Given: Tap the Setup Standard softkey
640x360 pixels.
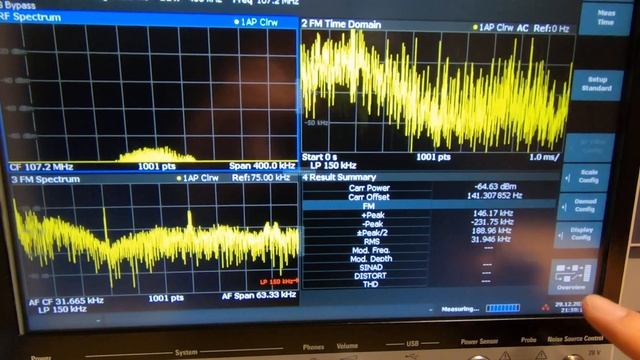Looking at the screenshot, I should [x=597, y=84].
